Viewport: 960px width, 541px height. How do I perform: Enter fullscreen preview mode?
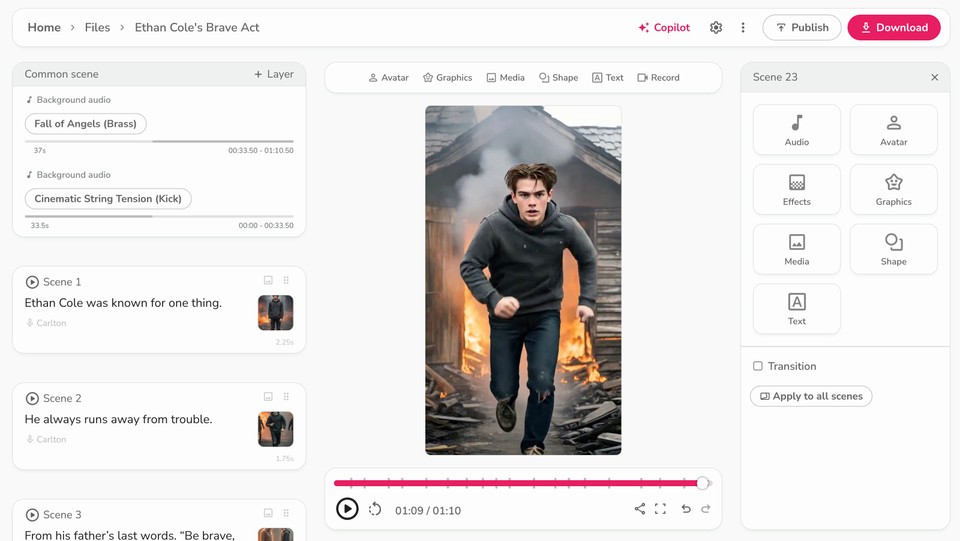tap(660, 509)
